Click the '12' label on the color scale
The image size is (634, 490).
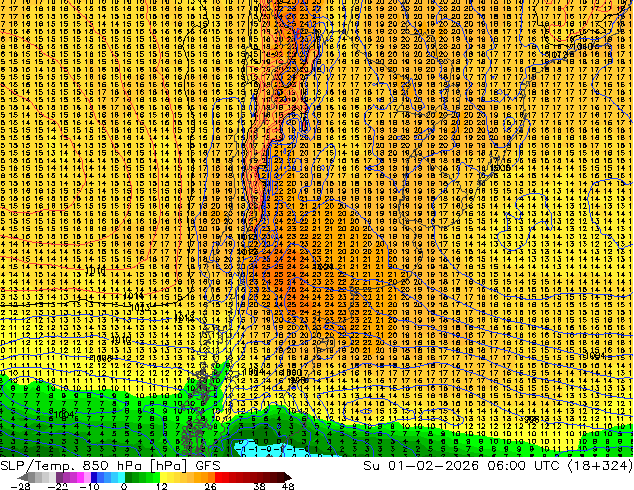(x=162, y=486)
